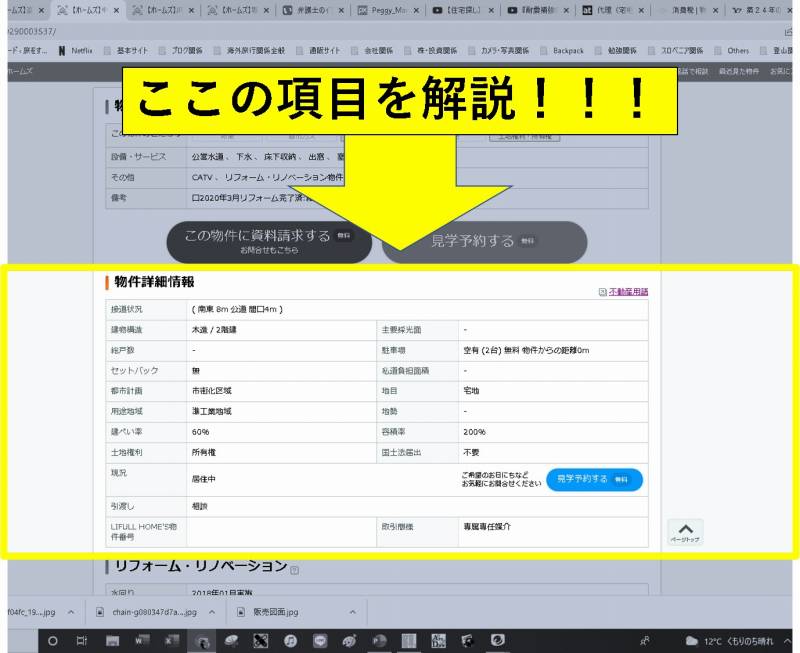Screen dimensions: 800x653
Task: Click the セットバック row label
Action: (135, 371)
